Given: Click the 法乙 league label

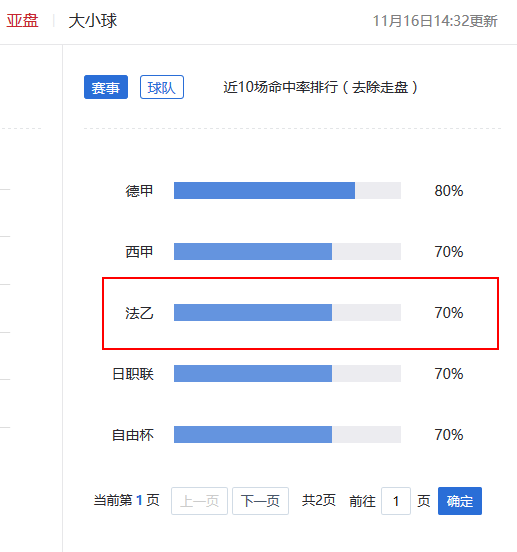Looking at the screenshot, I should pos(139,313).
